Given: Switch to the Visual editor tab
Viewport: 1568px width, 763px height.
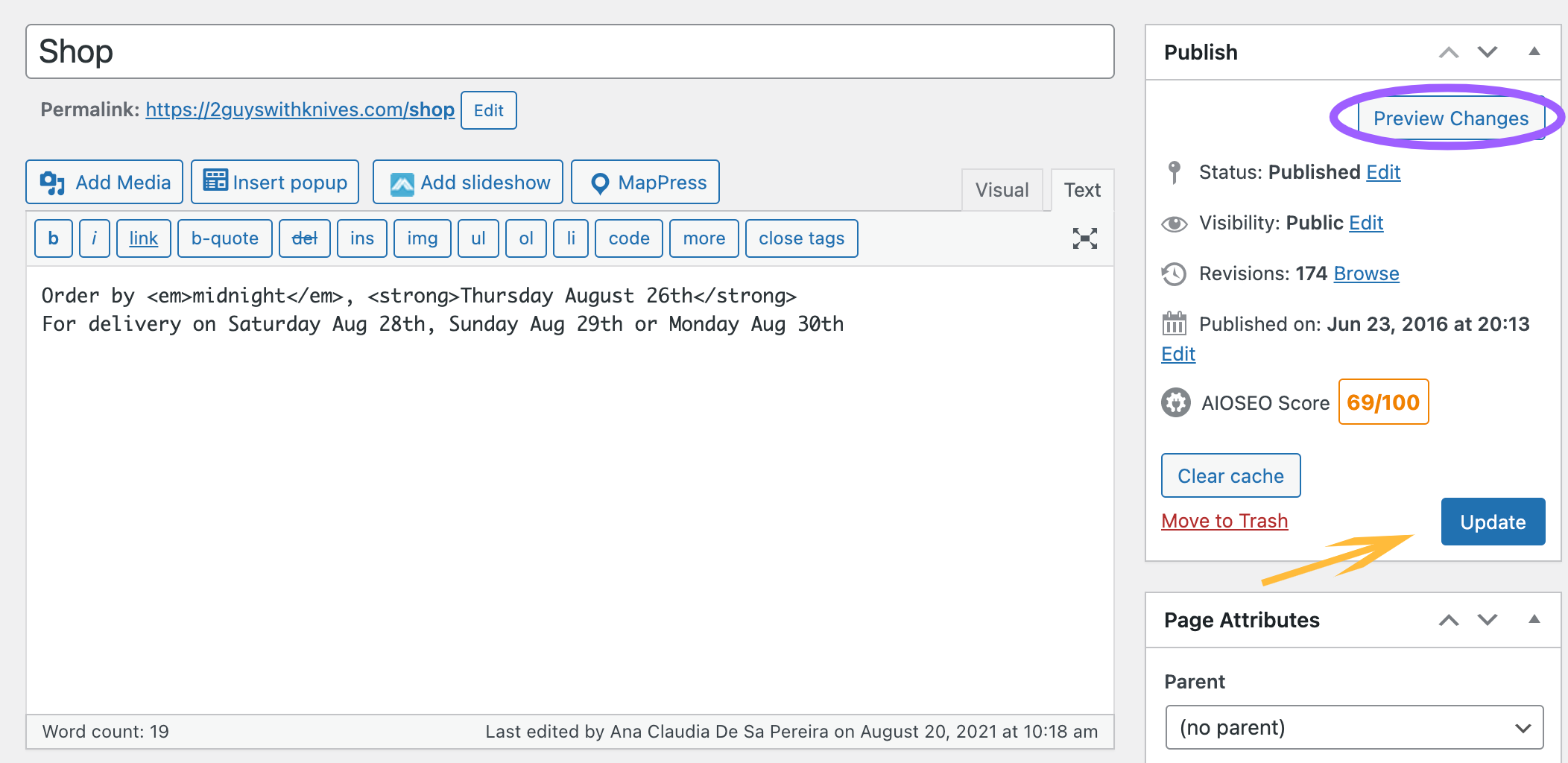Looking at the screenshot, I should (1002, 190).
